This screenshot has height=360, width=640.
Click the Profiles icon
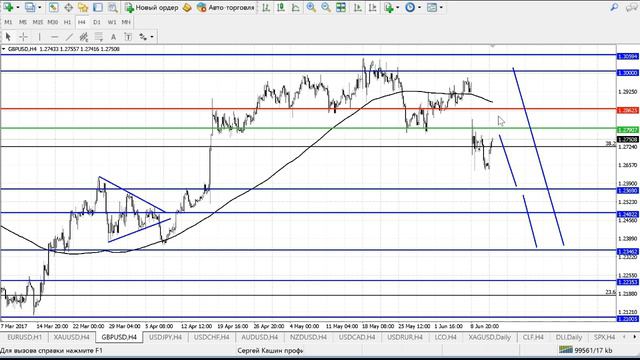click(30, 7)
